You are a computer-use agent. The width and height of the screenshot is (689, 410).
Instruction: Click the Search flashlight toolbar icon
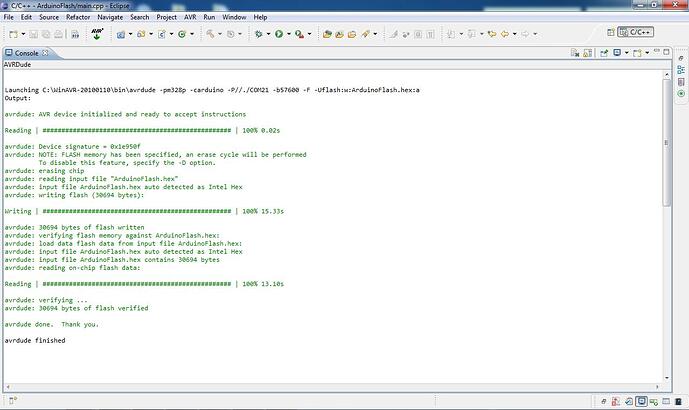pyautogui.click(x=365, y=34)
